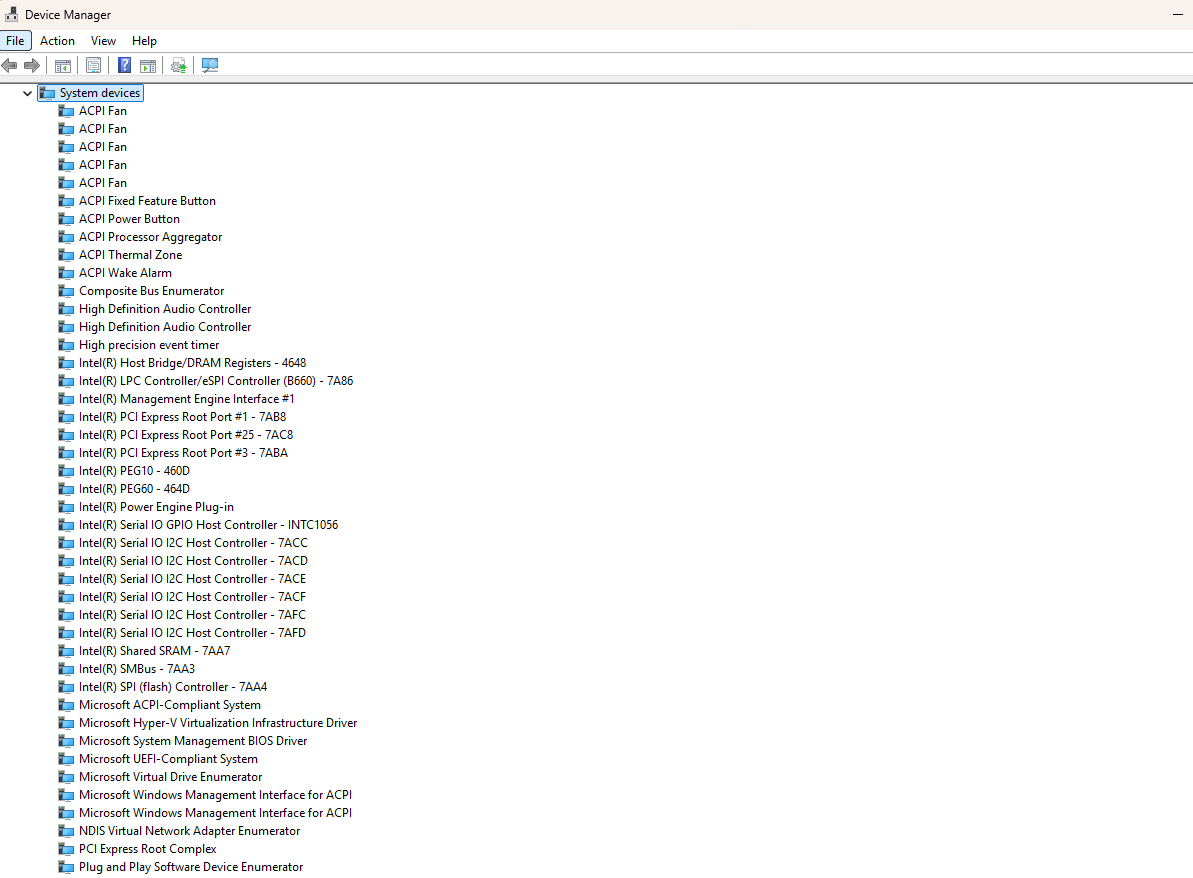Click the Device Manager title bar icon
The height and width of the screenshot is (878, 1193).
coord(11,14)
